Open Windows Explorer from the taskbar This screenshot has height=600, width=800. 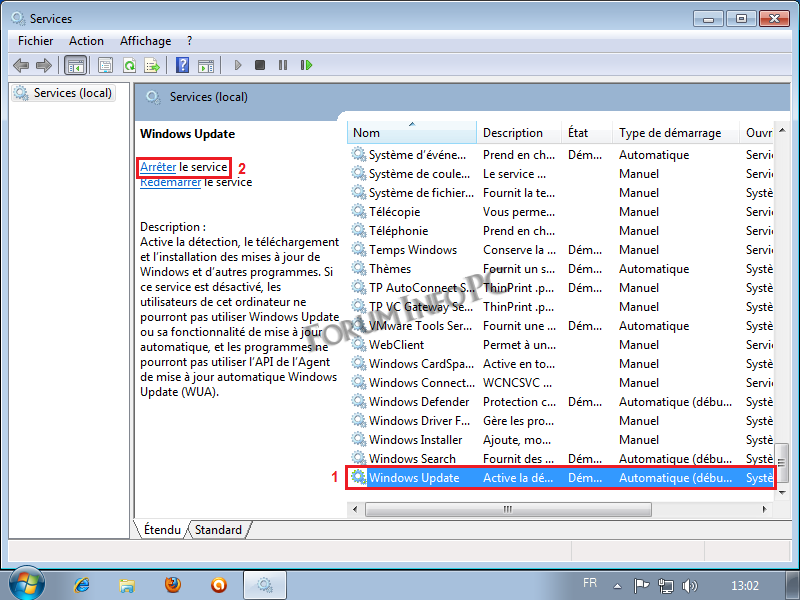coord(127,585)
